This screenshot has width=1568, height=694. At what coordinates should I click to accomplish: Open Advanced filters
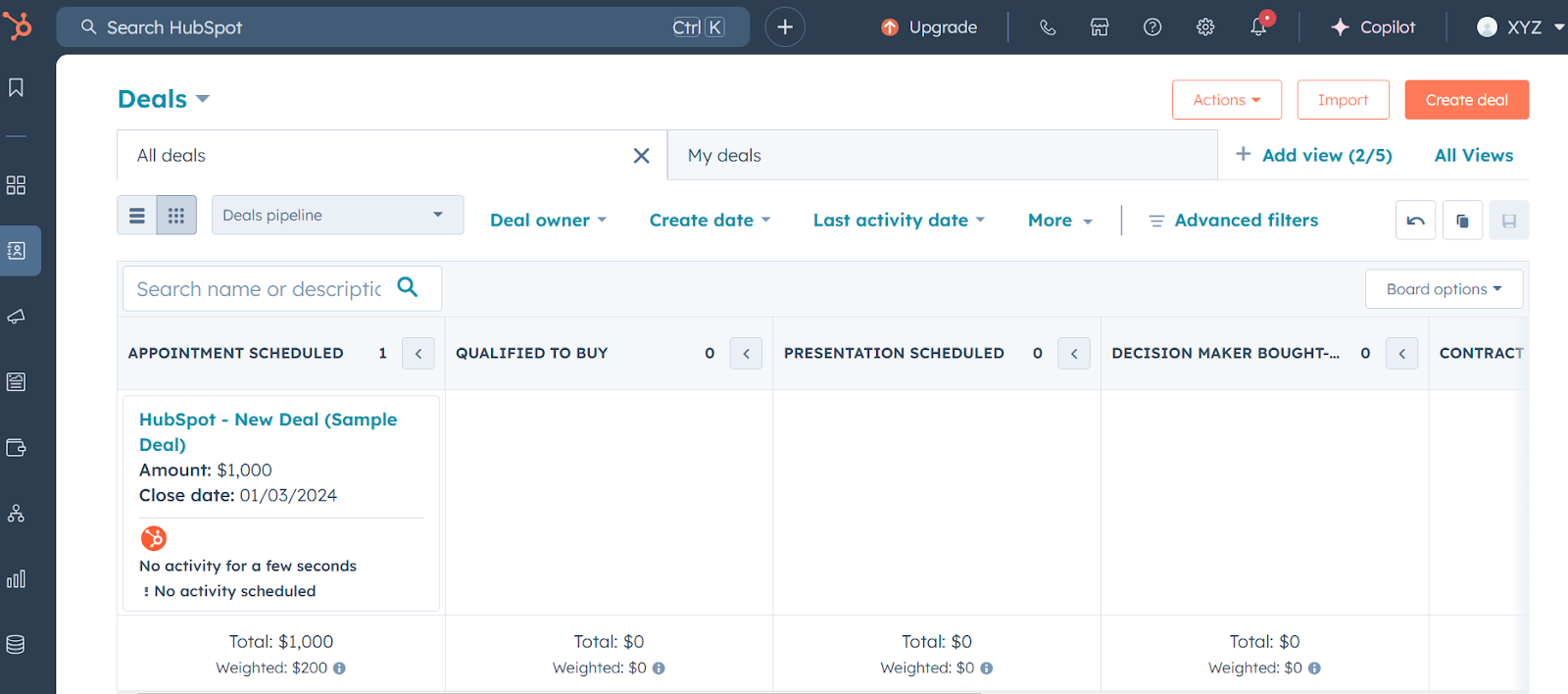(1234, 221)
